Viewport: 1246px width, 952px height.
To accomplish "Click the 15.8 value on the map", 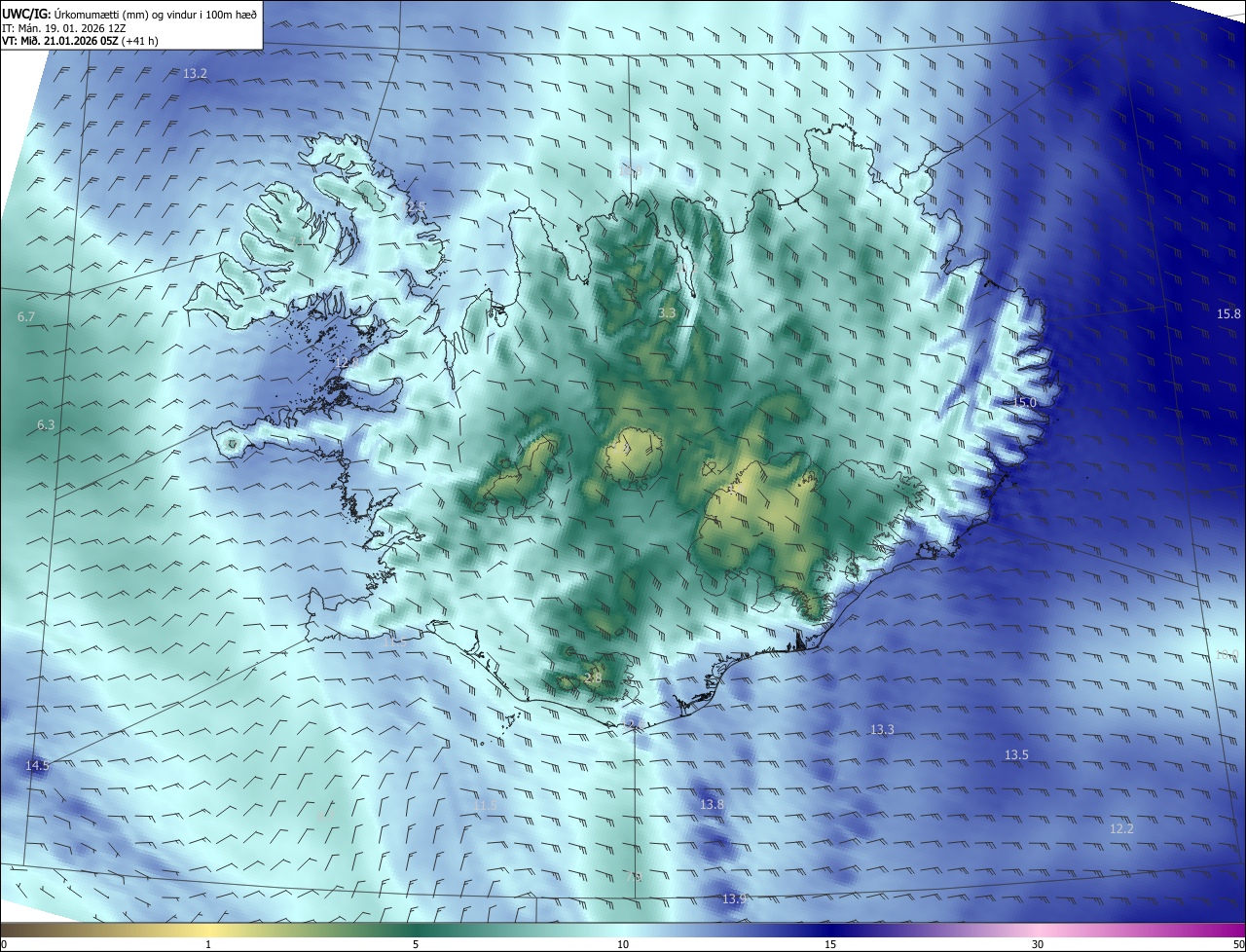I will pos(1229,313).
